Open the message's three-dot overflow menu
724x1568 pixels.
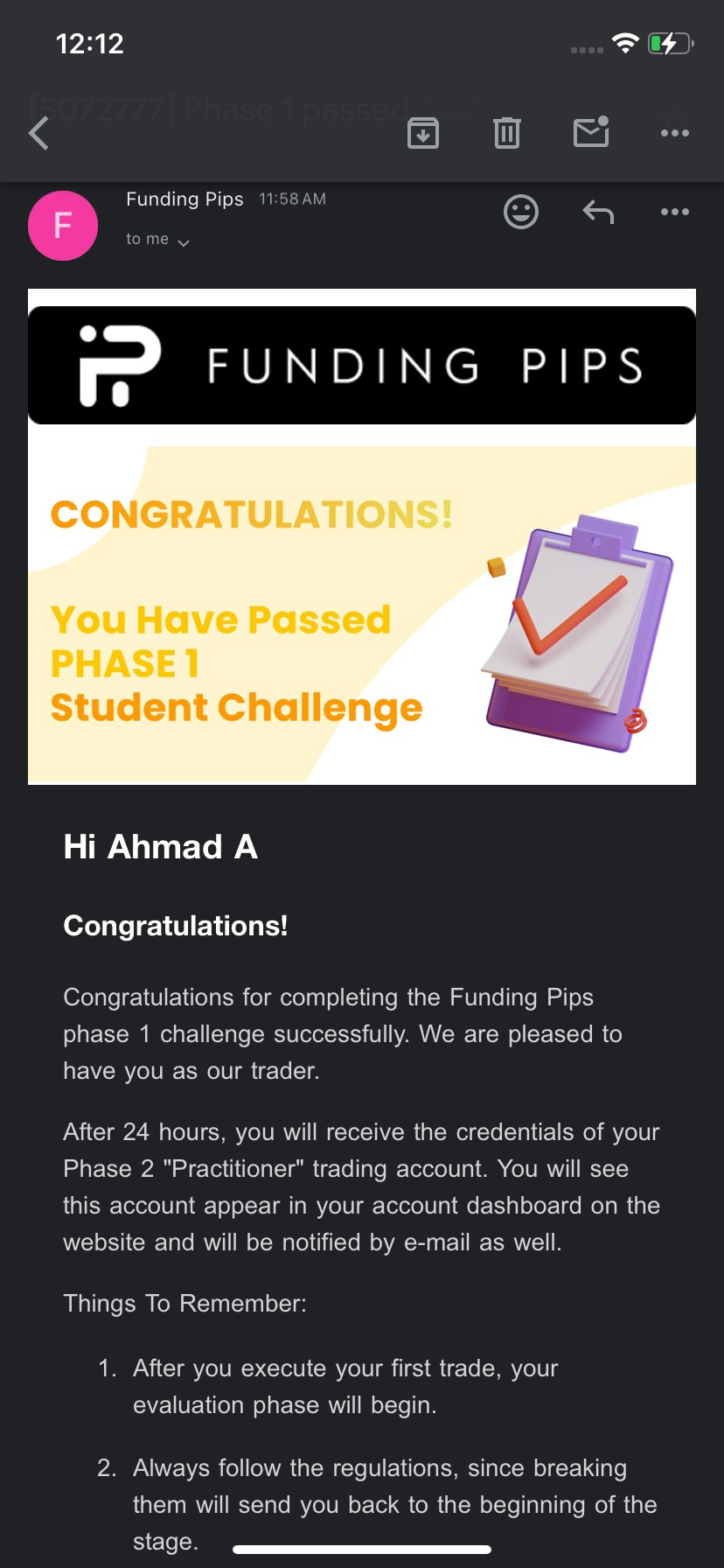point(675,212)
